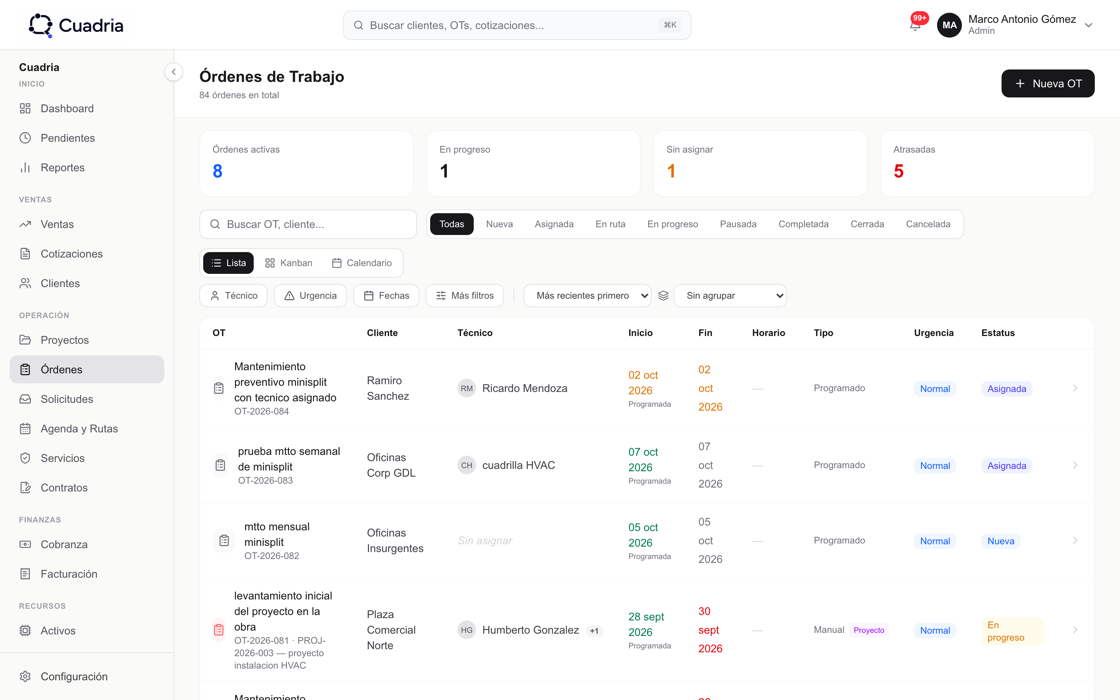Open Servicios in the sidebar
Image resolution: width=1120 pixels, height=700 pixels.
pyautogui.click(x=87, y=458)
